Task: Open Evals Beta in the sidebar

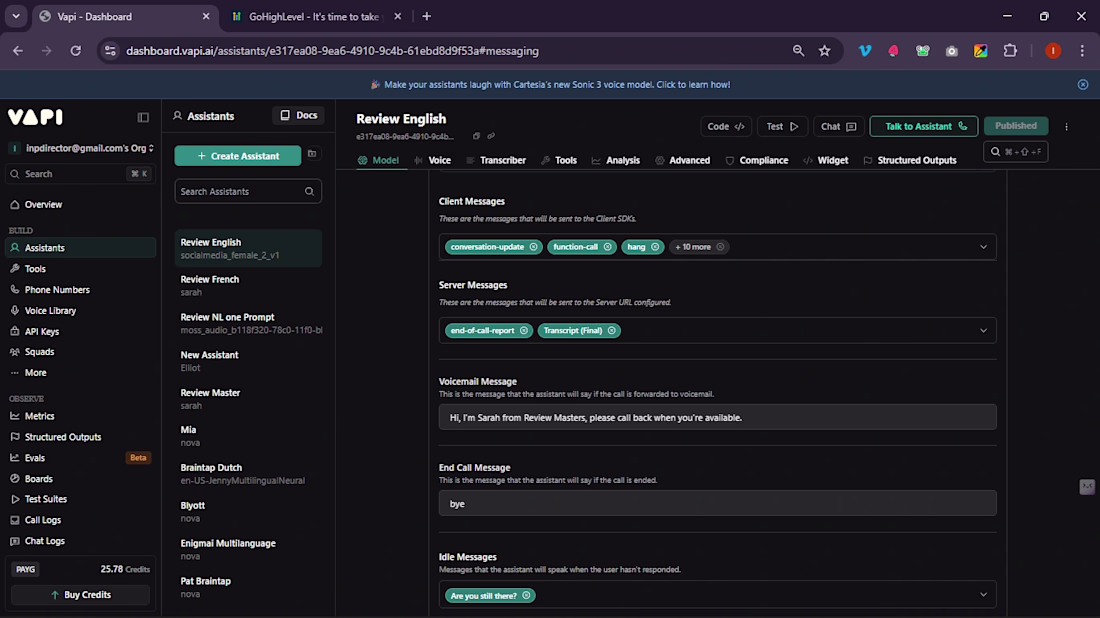Action: 80,457
